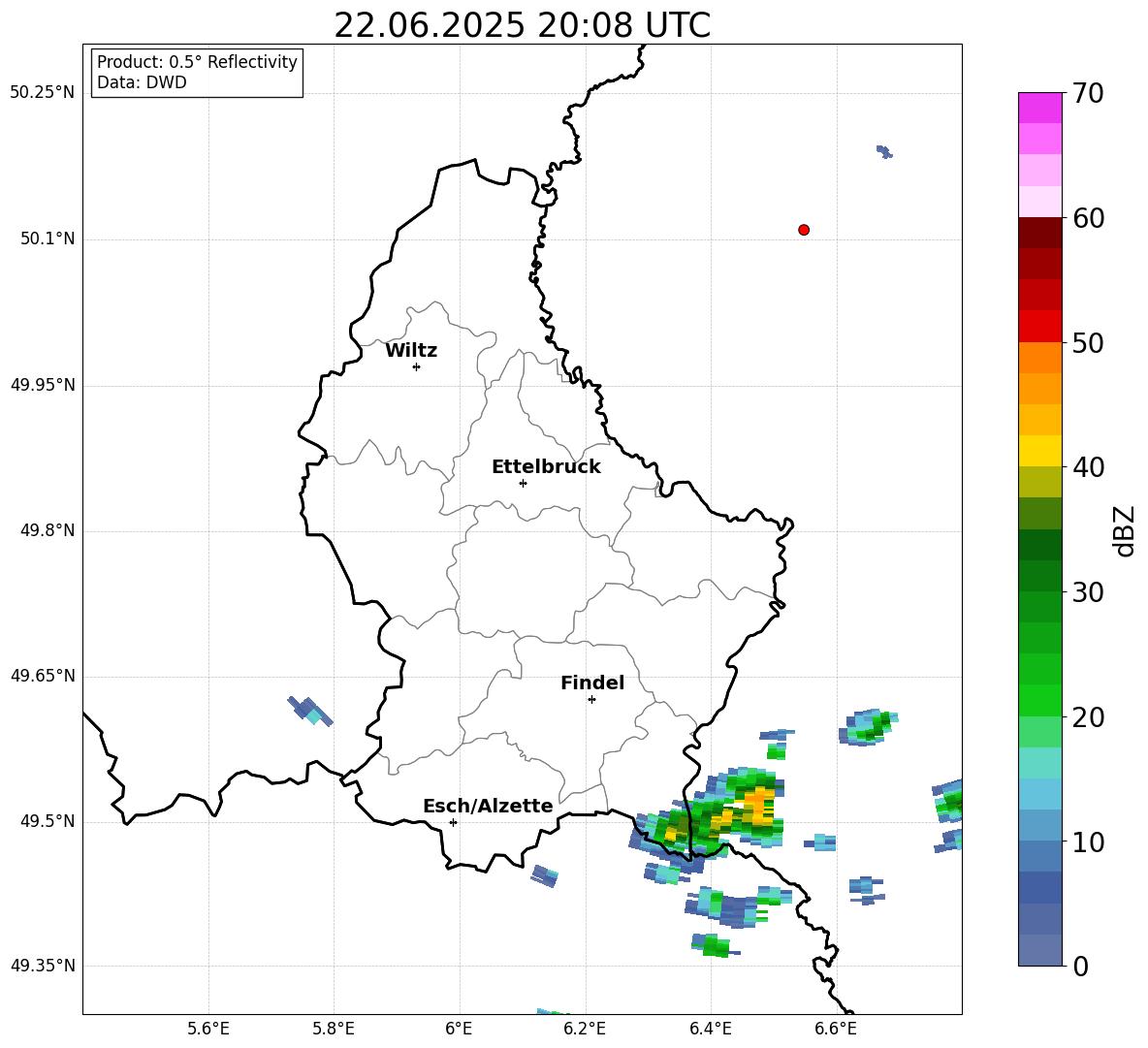Click the yellow segment above 40
This screenshot has height=1048, width=1148.
pyautogui.click(x=1039, y=452)
